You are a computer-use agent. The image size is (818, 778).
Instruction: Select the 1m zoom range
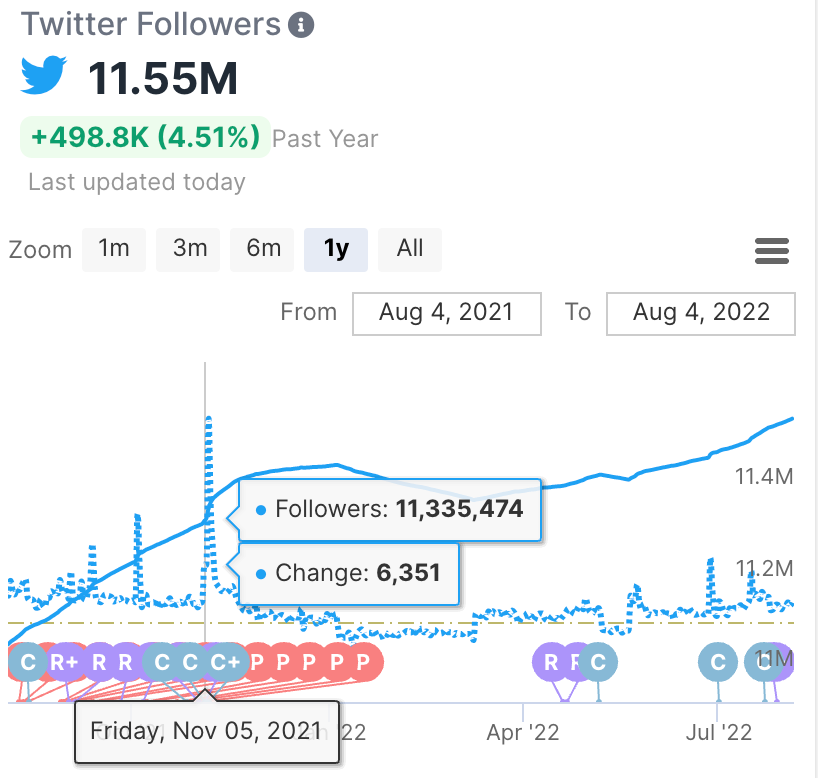(x=114, y=249)
